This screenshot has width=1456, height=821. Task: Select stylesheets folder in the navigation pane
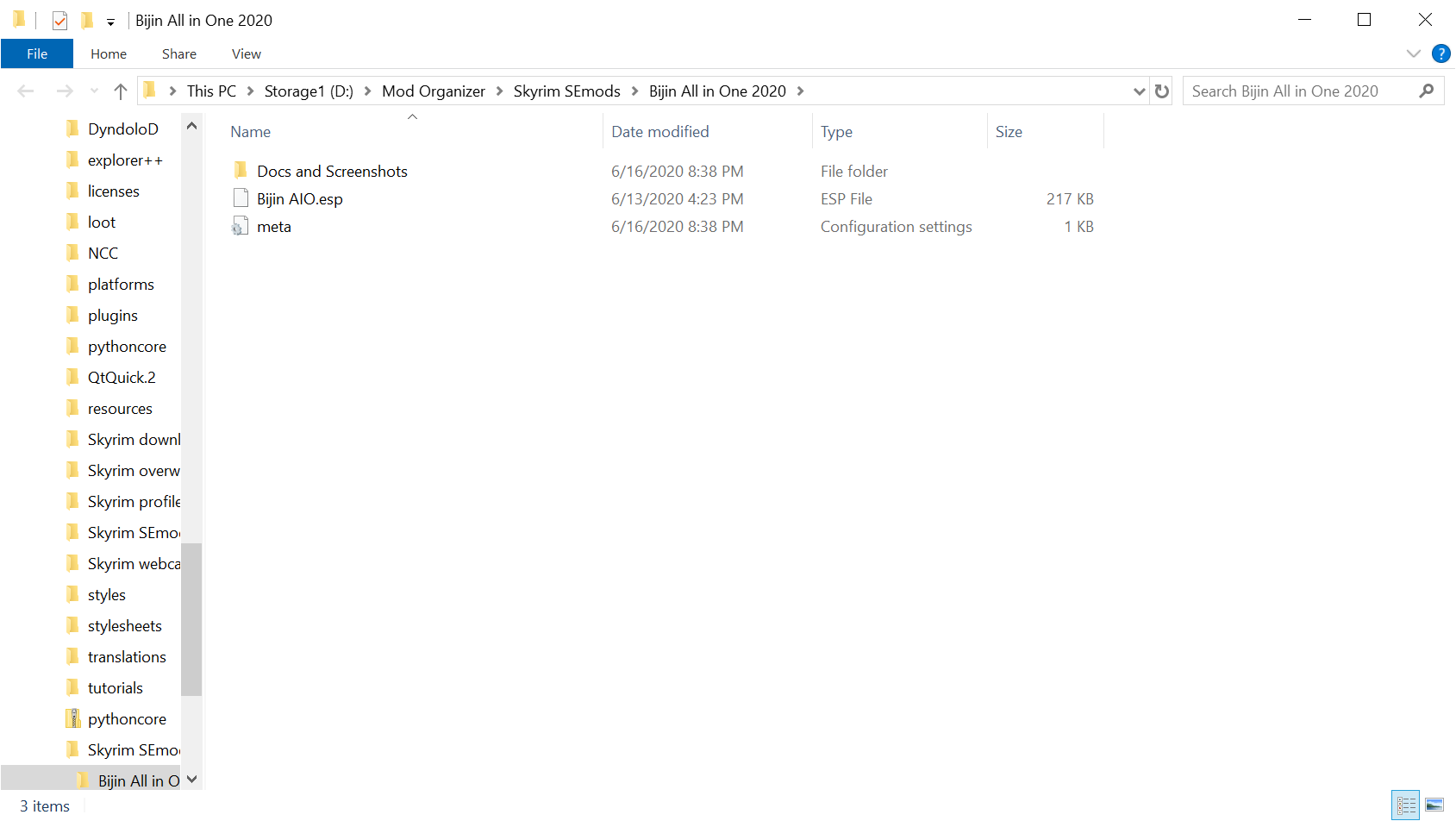click(125, 625)
